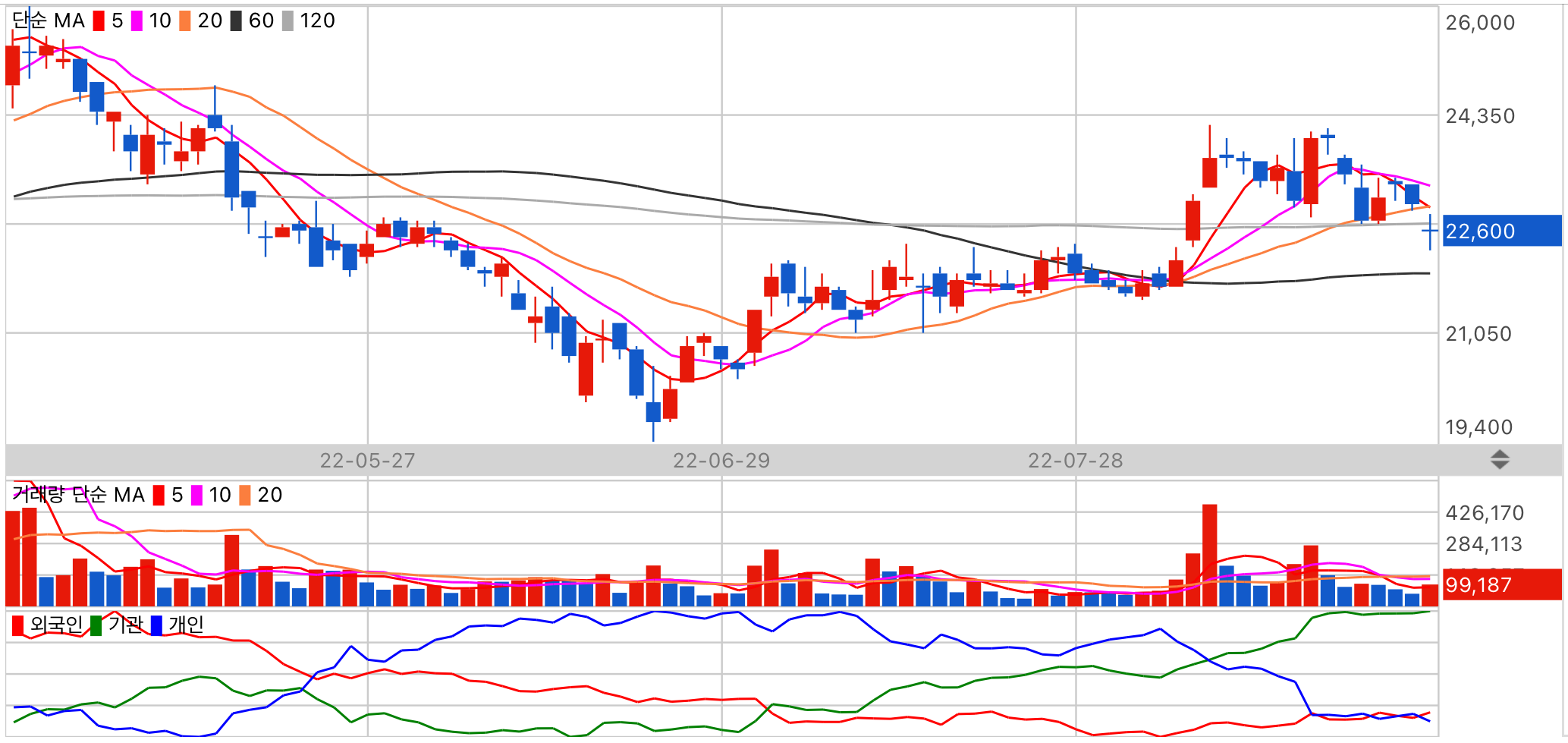Click the 21,050 price axis label

coord(1478,334)
